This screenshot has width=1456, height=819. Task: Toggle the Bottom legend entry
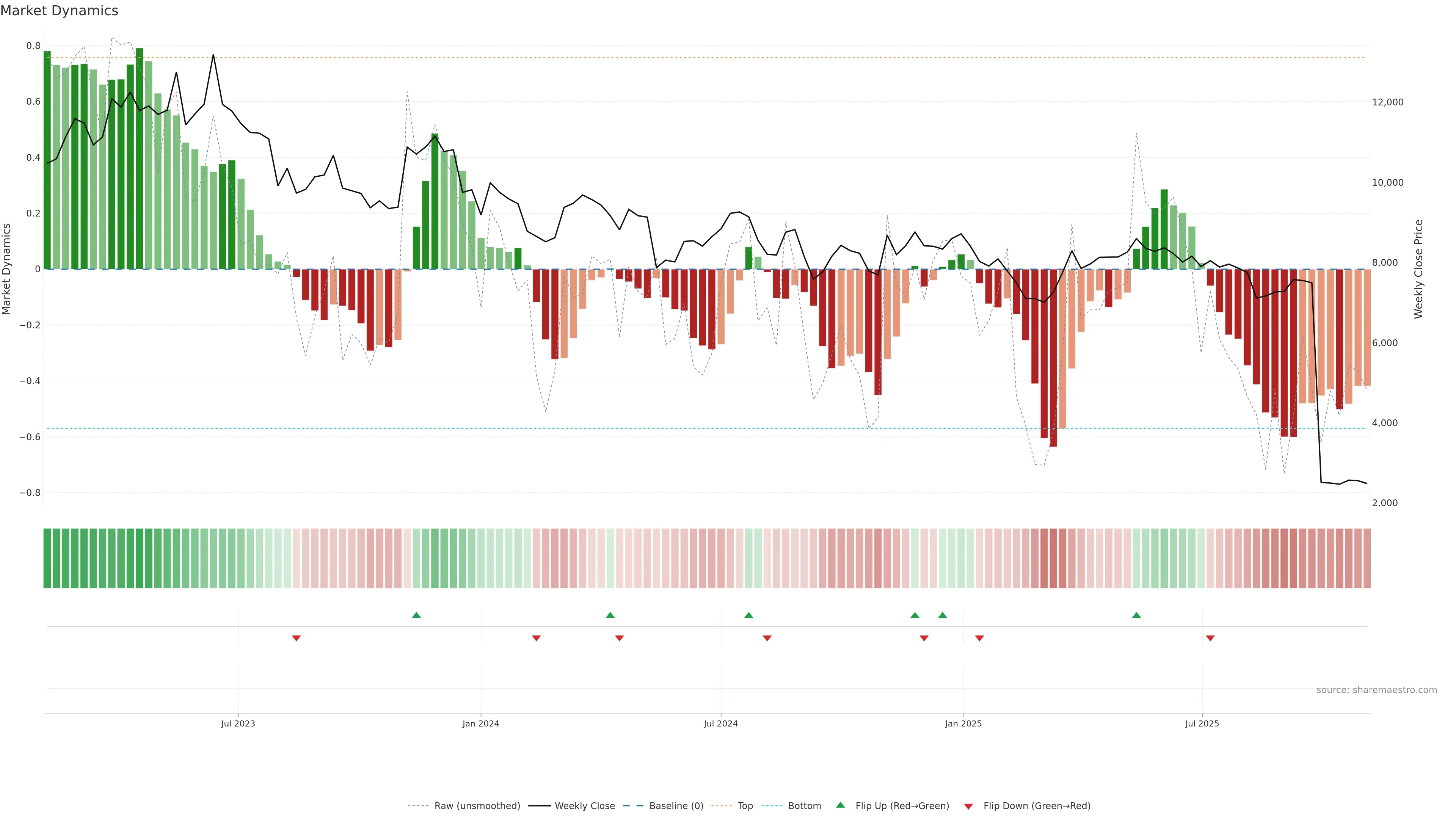click(804, 806)
